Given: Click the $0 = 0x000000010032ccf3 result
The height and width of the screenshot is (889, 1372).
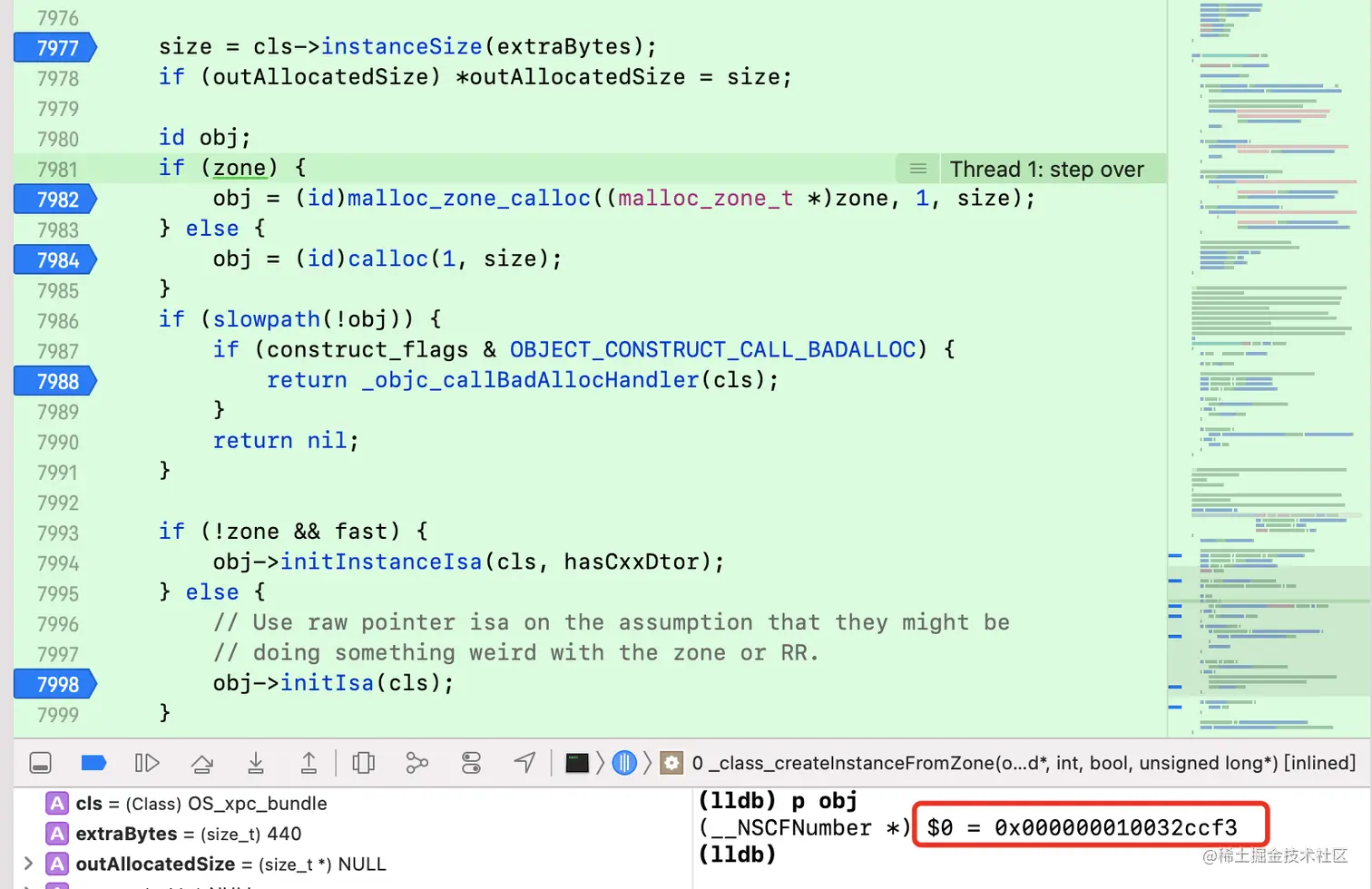Looking at the screenshot, I should pyautogui.click(x=1082, y=827).
